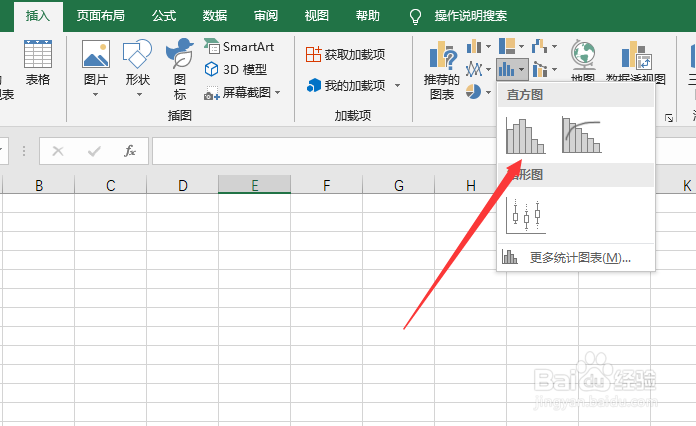This screenshot has width=696, height=426.
Task: Switch to the 页面布局 ribbon tab
Action: 100,16
